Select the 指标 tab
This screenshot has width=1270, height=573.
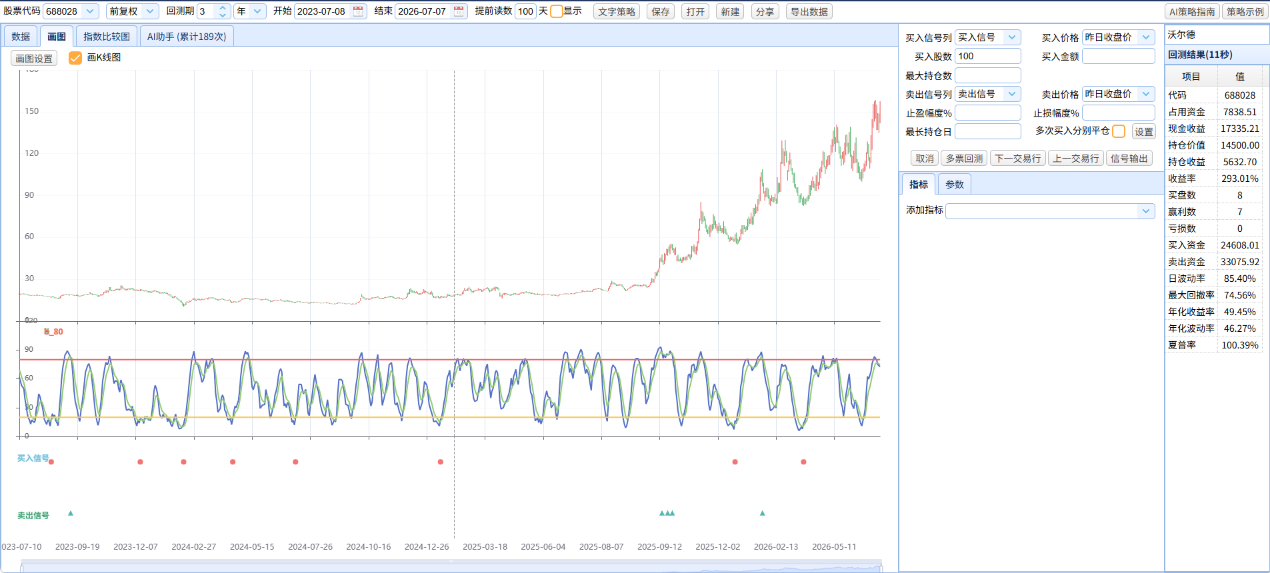coord(918,184)
